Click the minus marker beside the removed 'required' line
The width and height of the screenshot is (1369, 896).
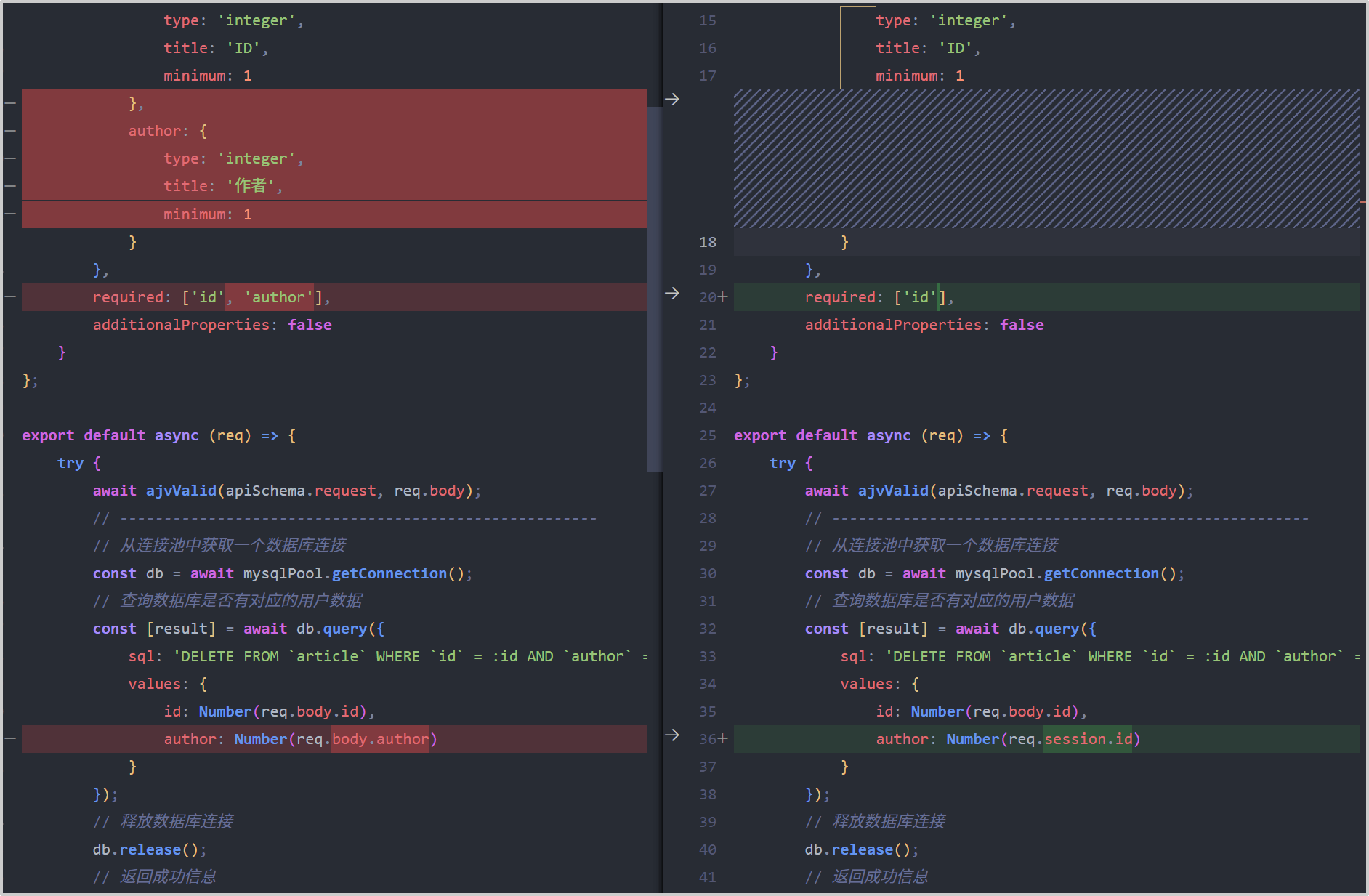click(10, 296)
